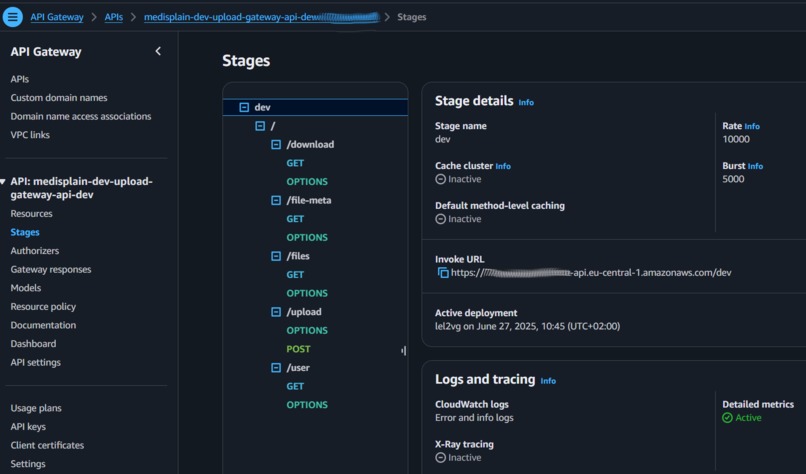
Task: Open Documentation in sidebar
Action: click(x=43, y=325)
